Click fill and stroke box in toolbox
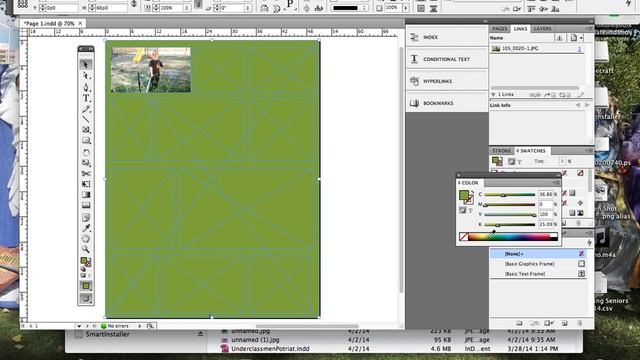 tap(86, 262)
